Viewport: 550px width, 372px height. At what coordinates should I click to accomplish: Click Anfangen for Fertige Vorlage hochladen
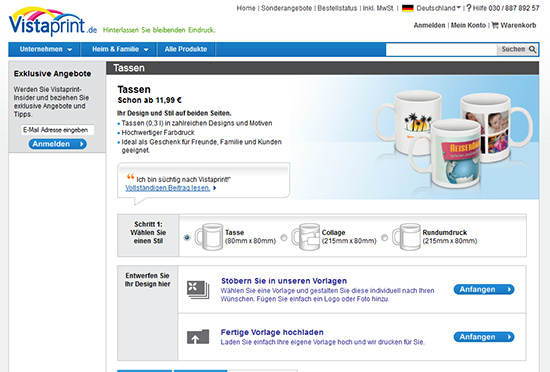tap(484, 337)
